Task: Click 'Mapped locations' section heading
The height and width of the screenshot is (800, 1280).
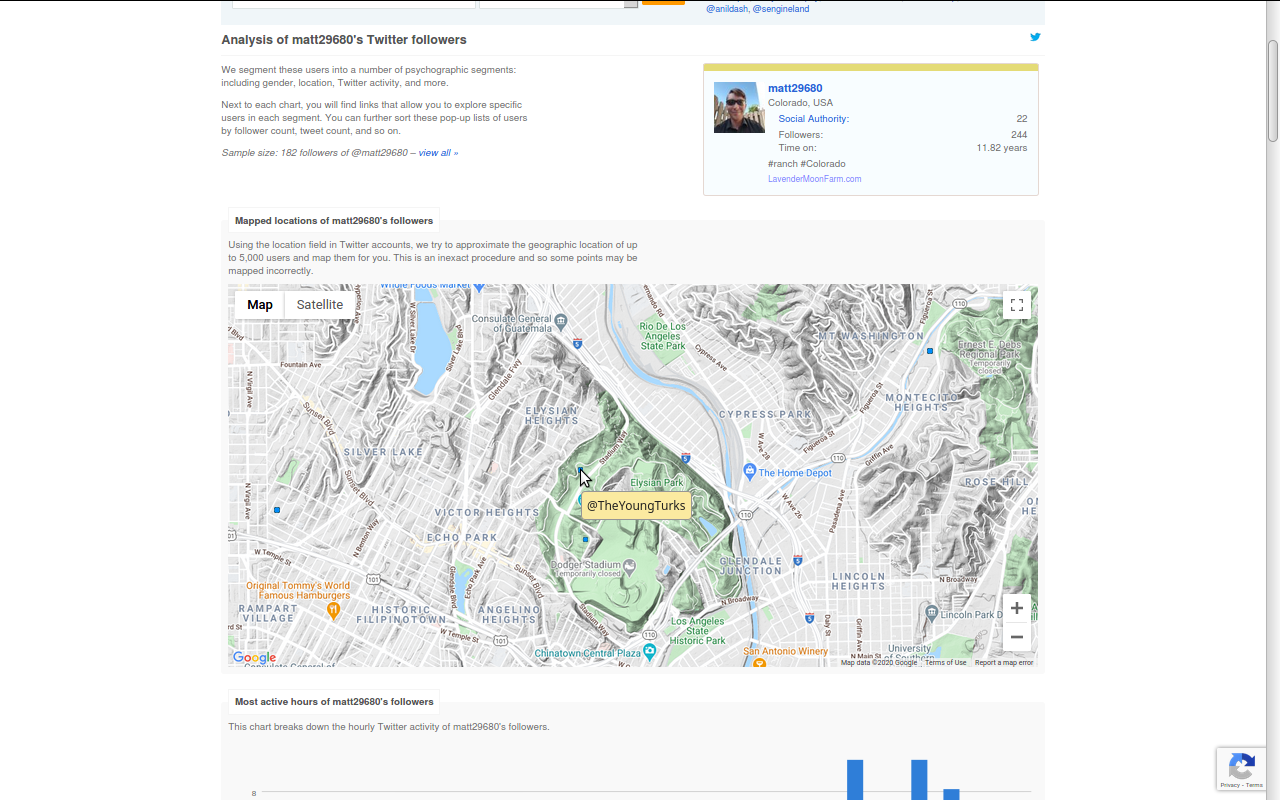Action: coord(334,221)
